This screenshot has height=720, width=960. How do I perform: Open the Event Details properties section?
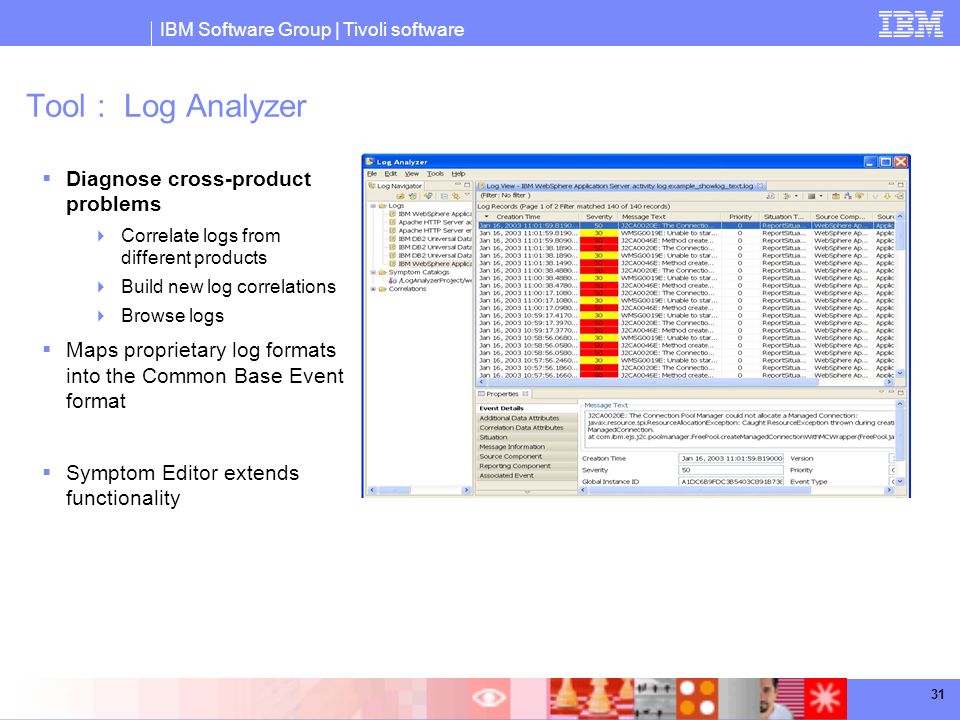(x=527, y=408)
